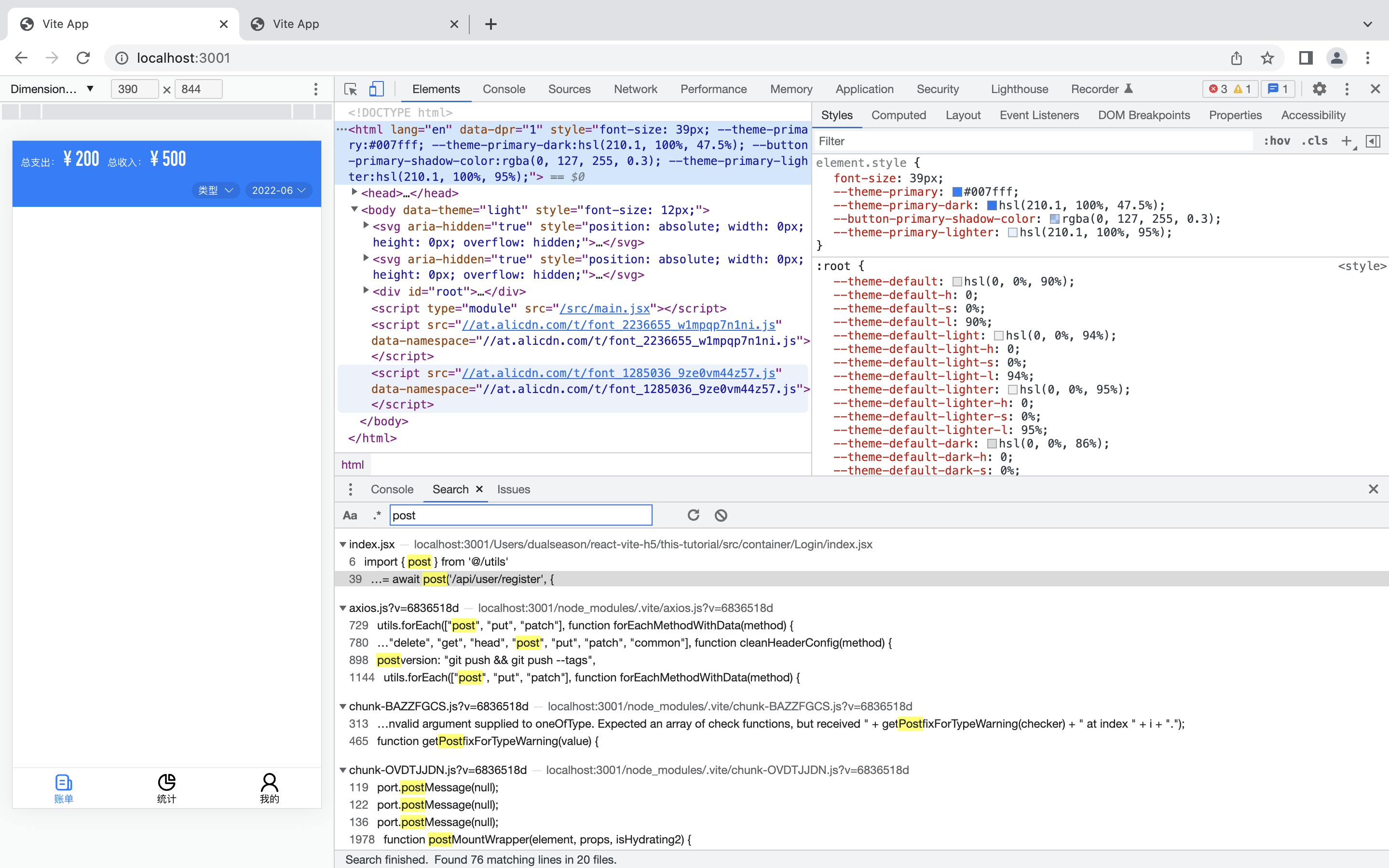Toggle match case Aa option
Viewport: 1389px width, 868px height.
[350, 515]
